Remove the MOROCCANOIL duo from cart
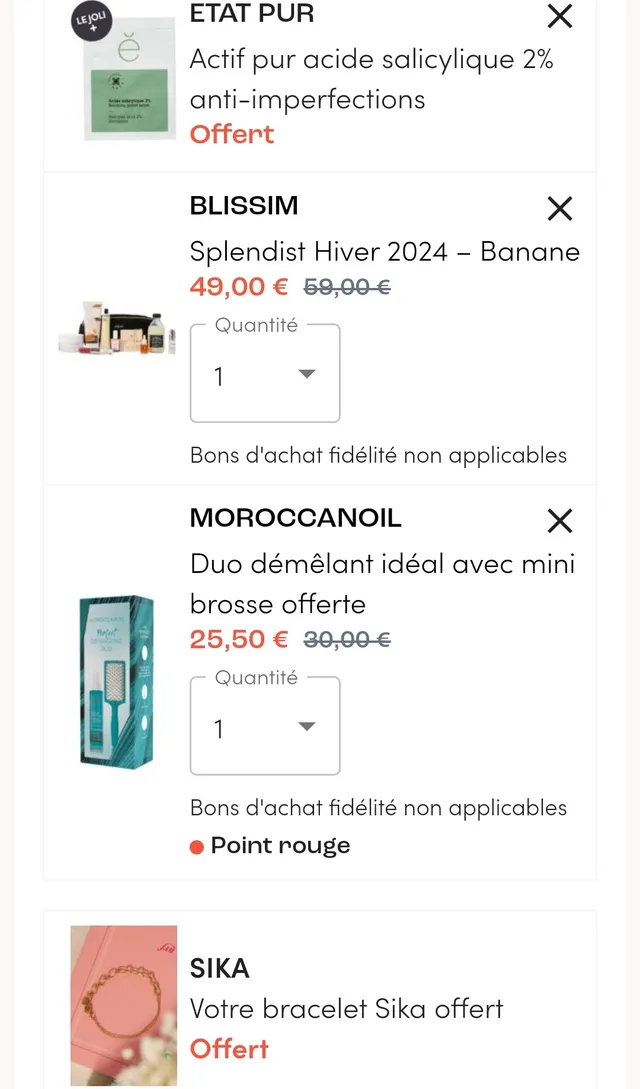 point(559,521)
